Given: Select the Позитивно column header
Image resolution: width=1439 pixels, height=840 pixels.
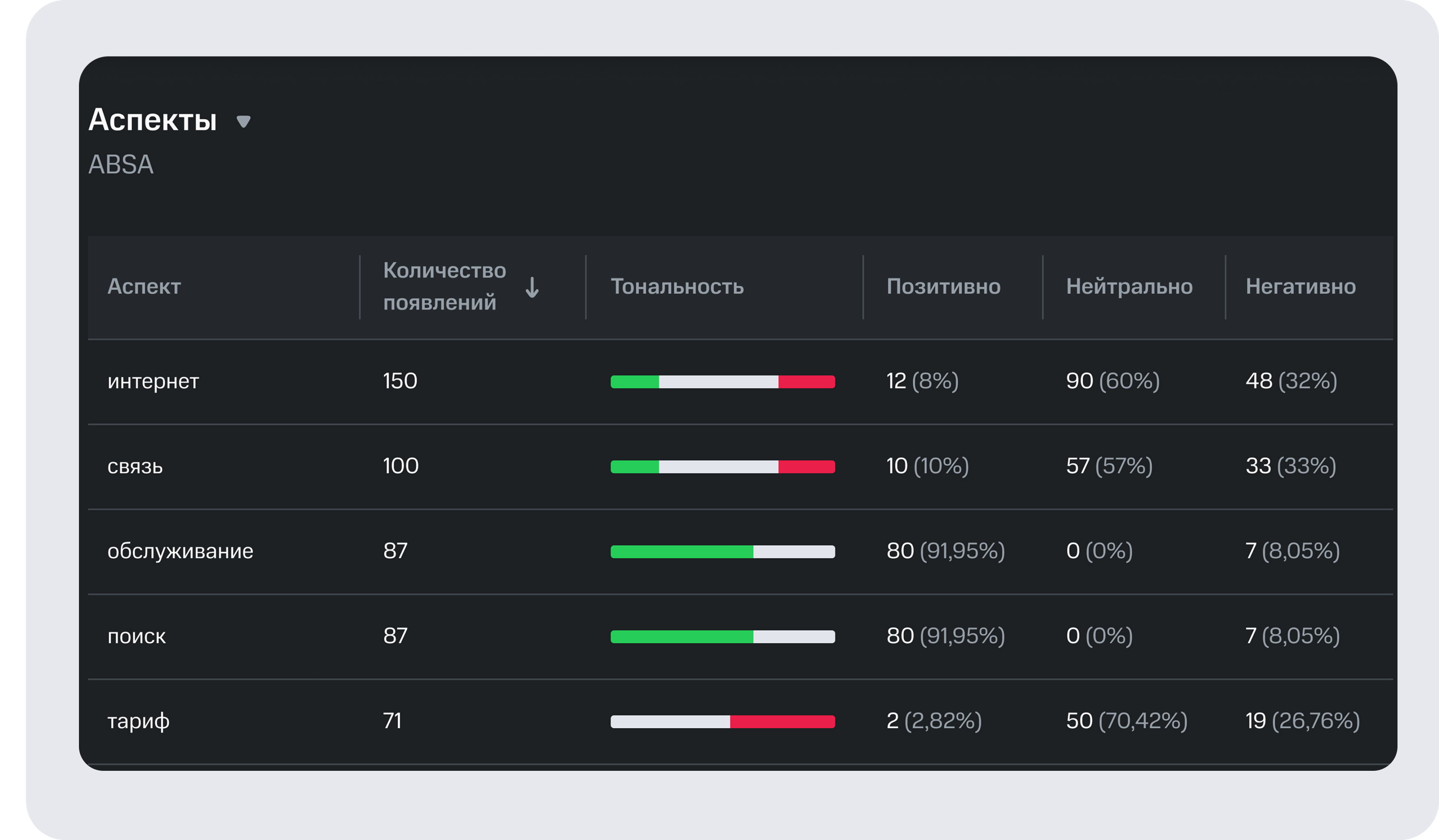Looking at the screenshot, I should (943, 287).
